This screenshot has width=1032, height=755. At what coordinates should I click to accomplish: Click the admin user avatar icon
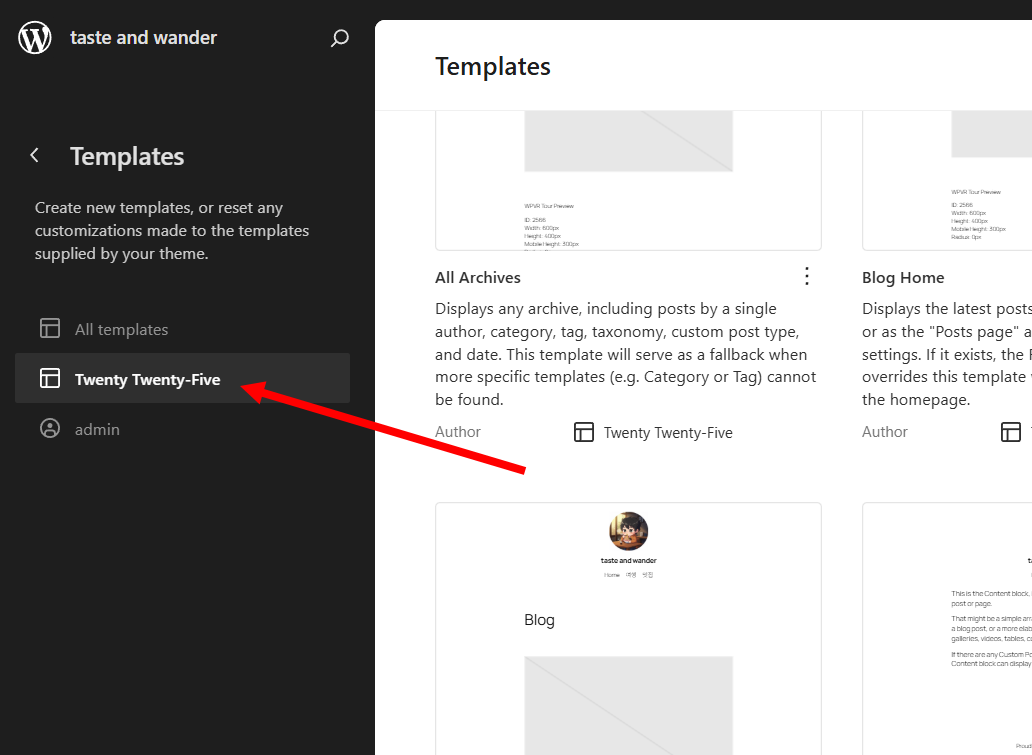(50, 429)
